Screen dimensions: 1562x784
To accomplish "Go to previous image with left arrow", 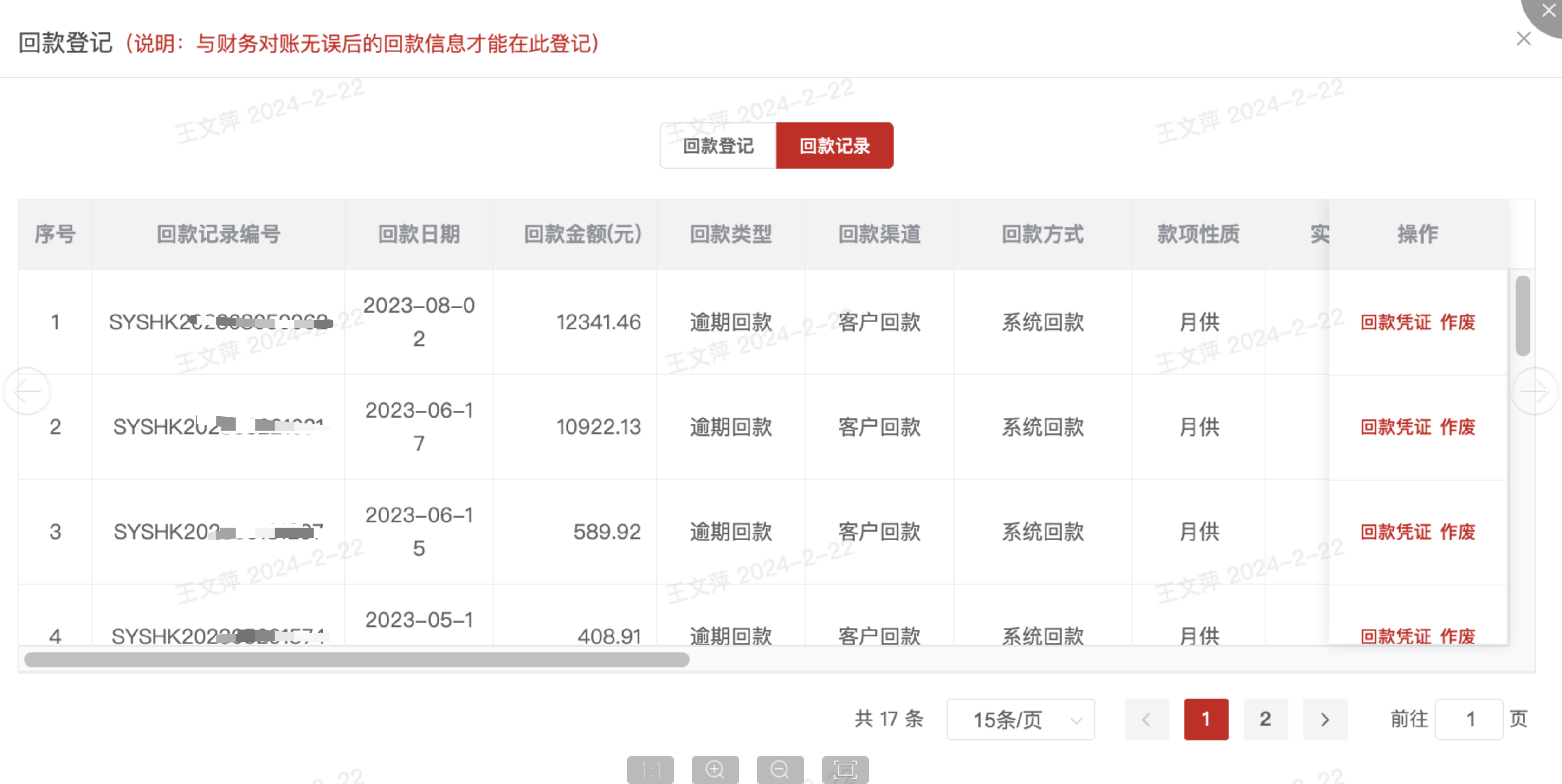I will (27, 391).
